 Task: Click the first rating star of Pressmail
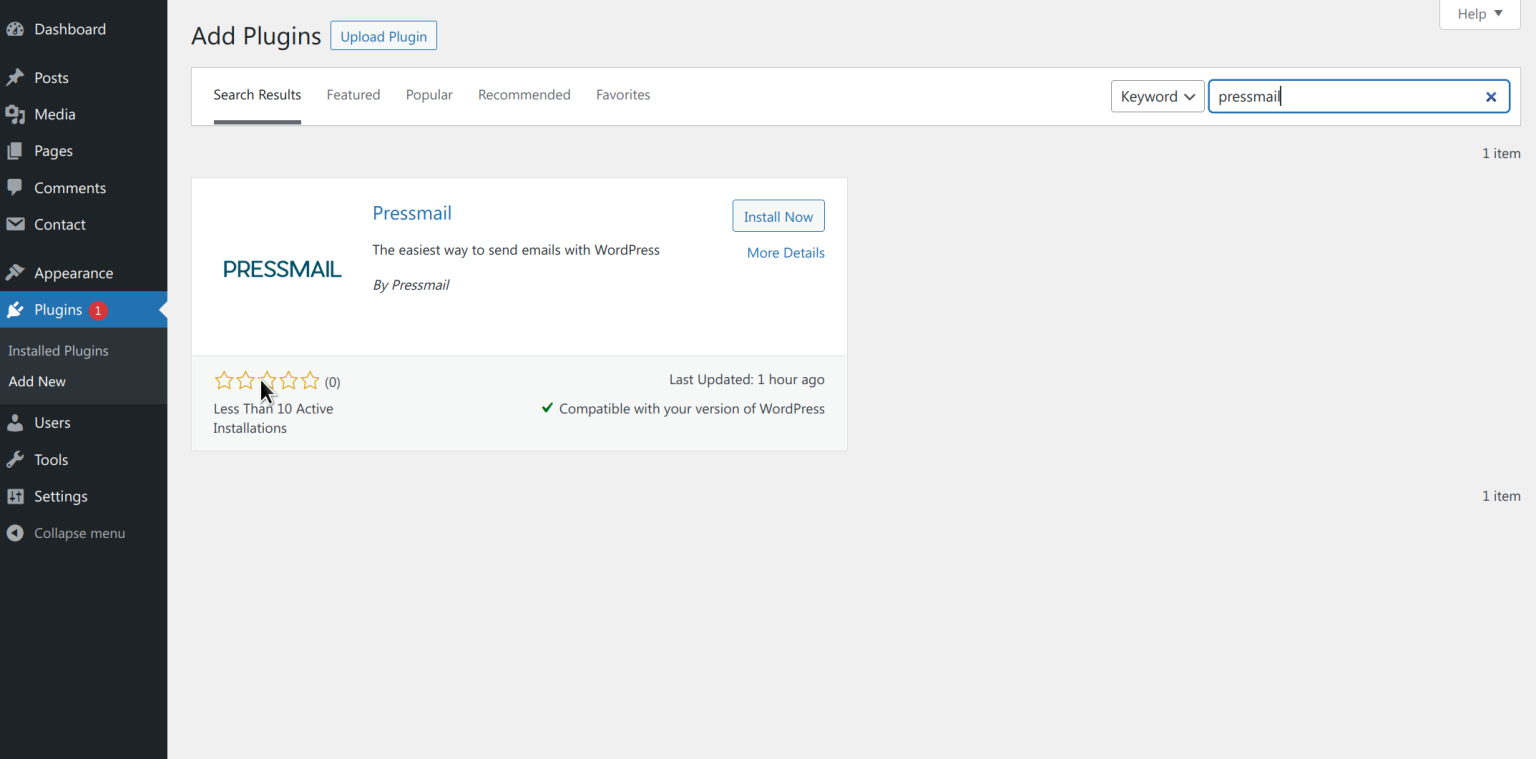224,380
